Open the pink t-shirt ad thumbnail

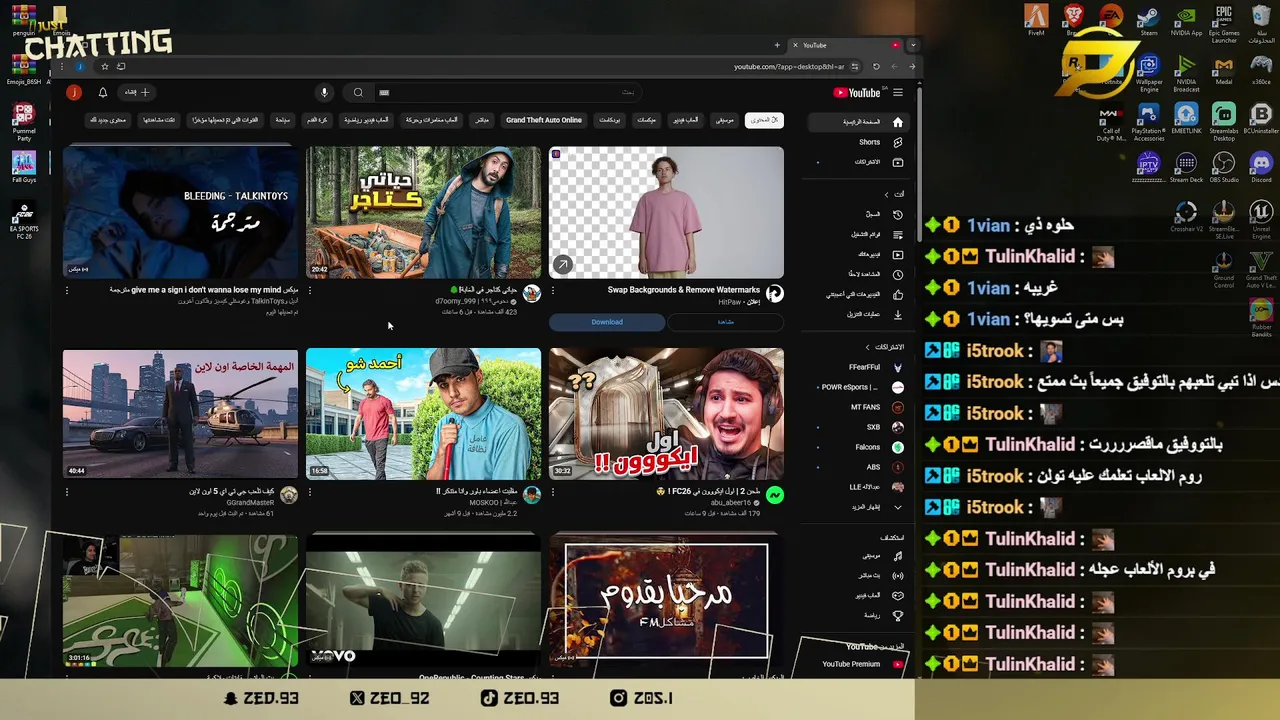[x=666, y=213]
